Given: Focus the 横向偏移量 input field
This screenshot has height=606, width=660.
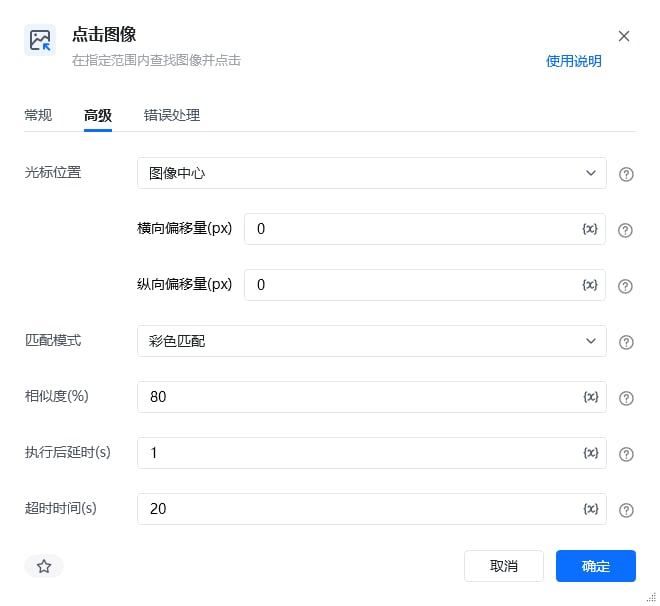Looking at the screenshot, I should tap(425, 229).
